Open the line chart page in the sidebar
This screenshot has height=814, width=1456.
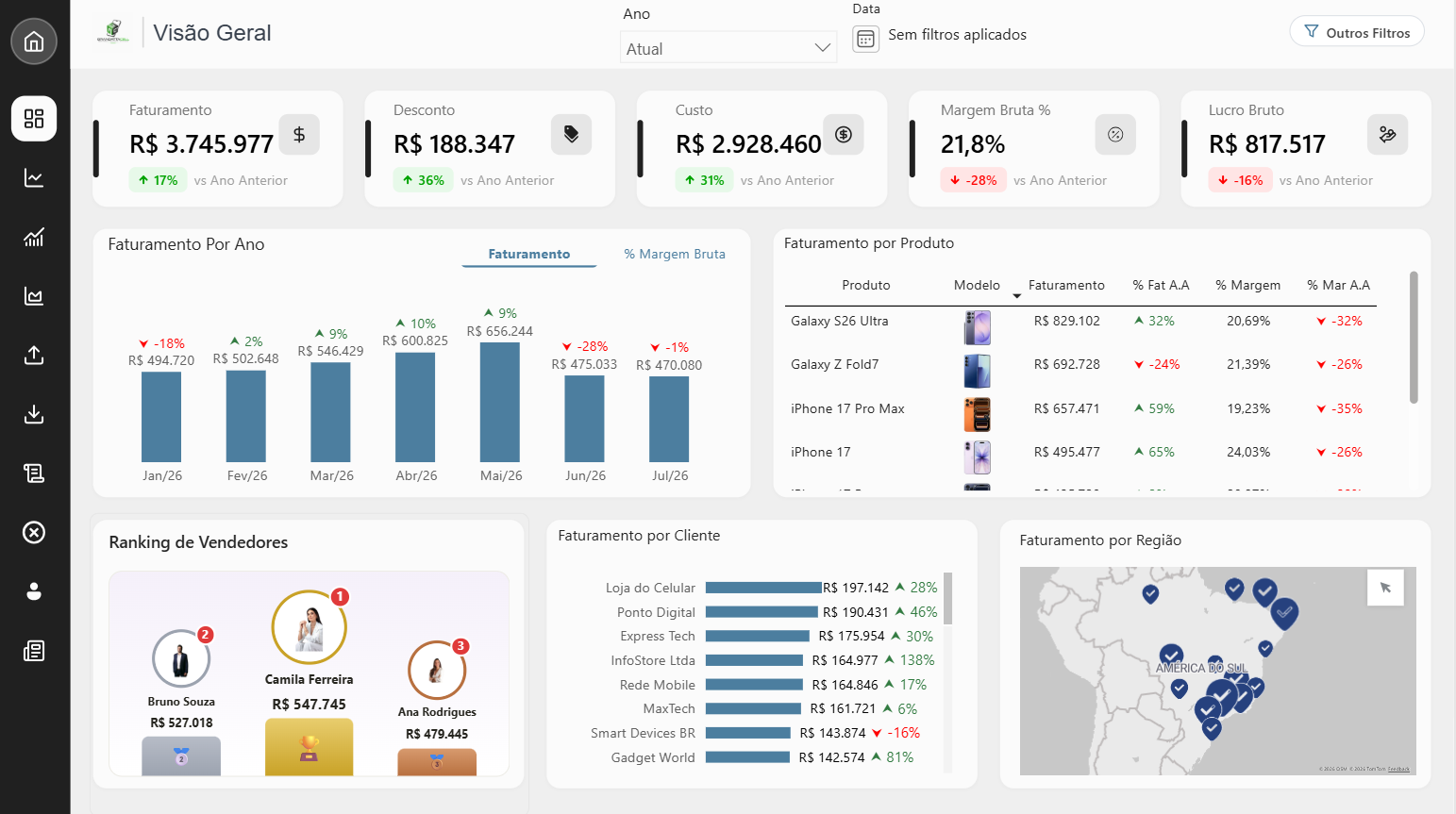coord(34,177)
